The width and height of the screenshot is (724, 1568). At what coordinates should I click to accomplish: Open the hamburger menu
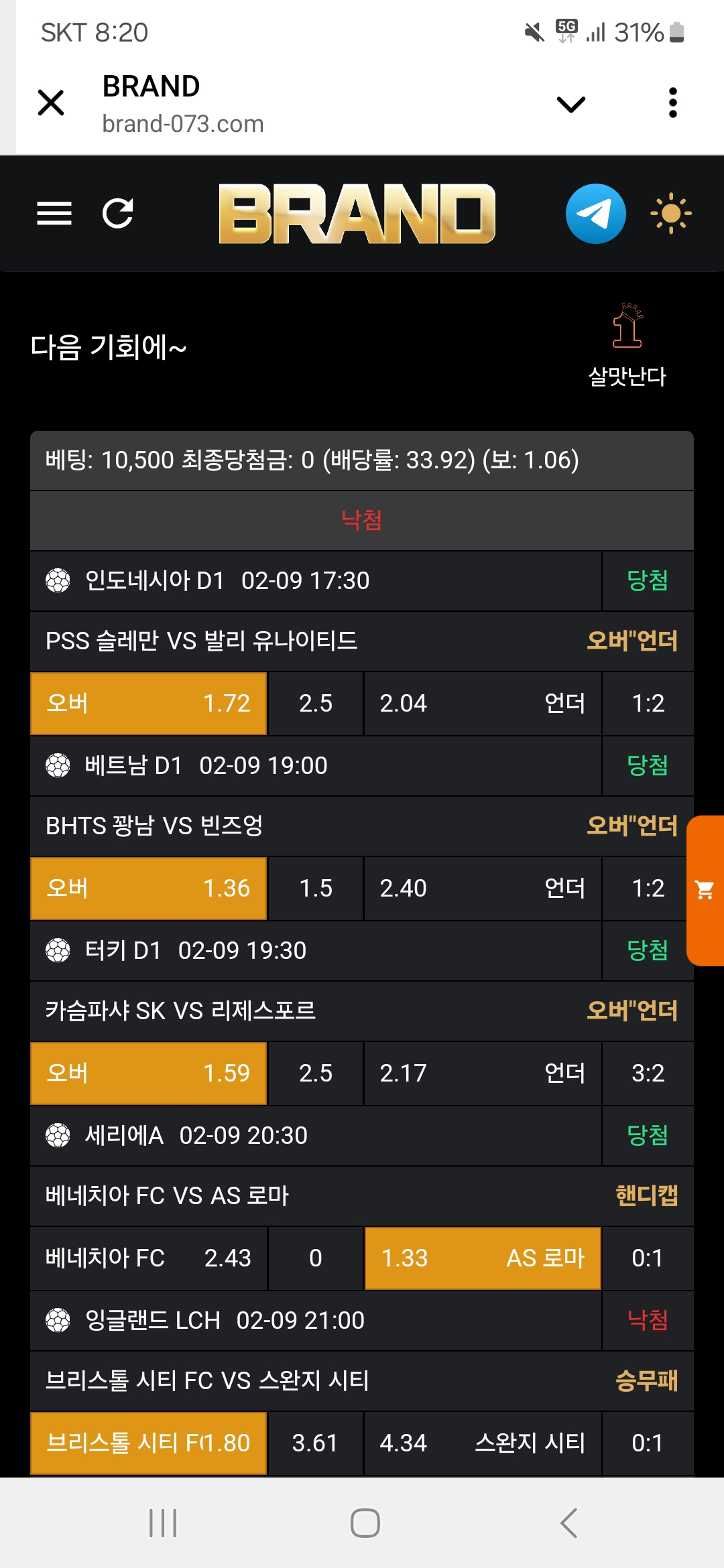pyautogui.click(x=54, y=214)
